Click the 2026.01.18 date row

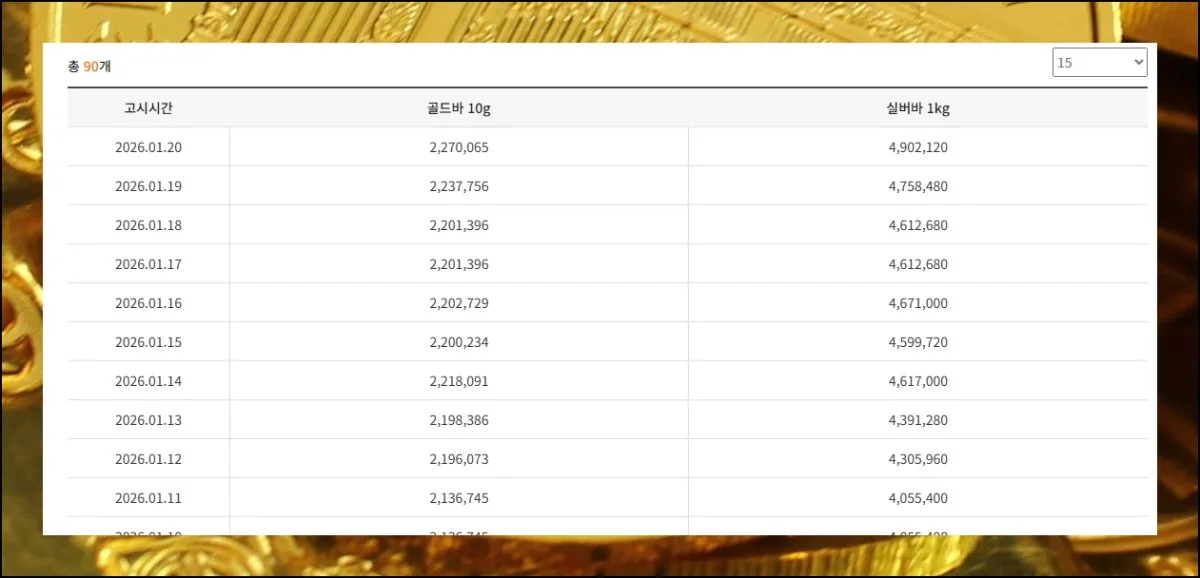[148, 225]
